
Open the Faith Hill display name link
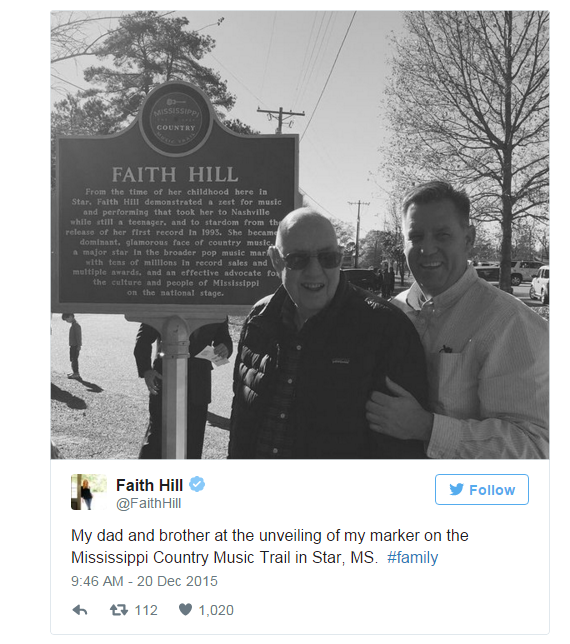149,485
